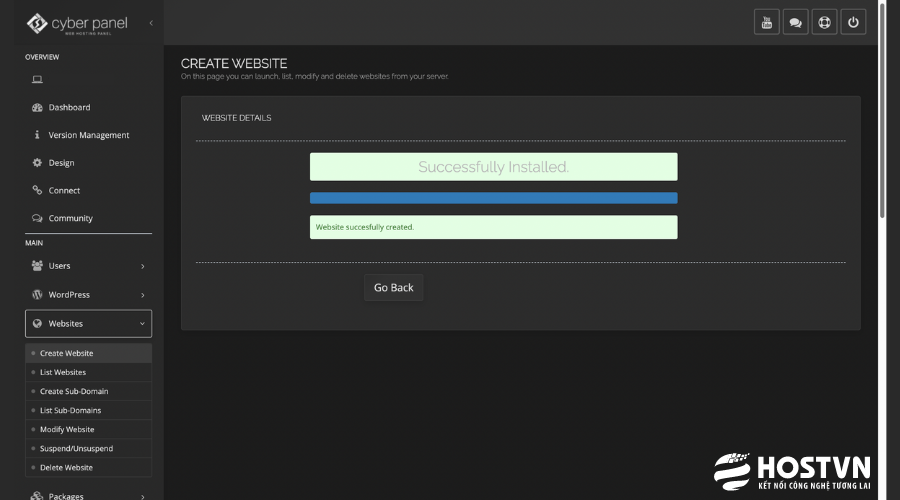The width and height of the screenshot is (900, 500).
Task: Open Create Sub-Domain submenu item
Action: (x=88, y=391)
